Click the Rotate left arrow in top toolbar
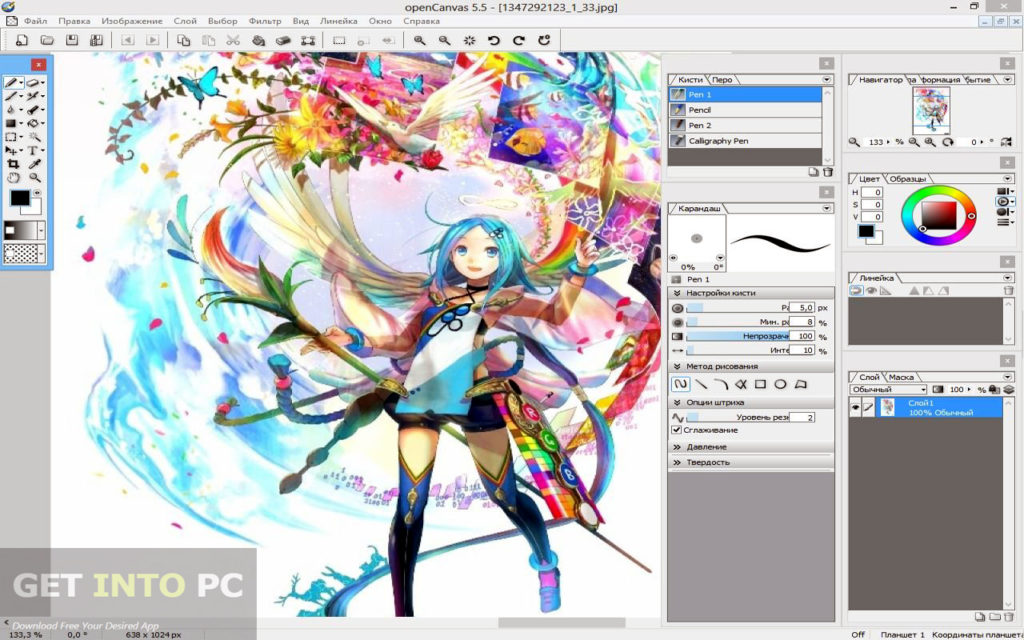 click(494, 40)
